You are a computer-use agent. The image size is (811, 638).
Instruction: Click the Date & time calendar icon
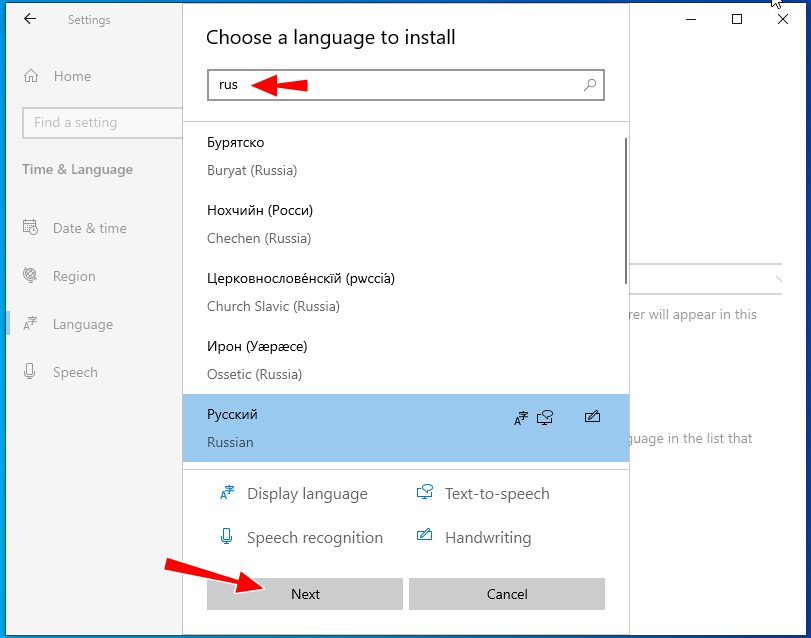pos(30,227)
